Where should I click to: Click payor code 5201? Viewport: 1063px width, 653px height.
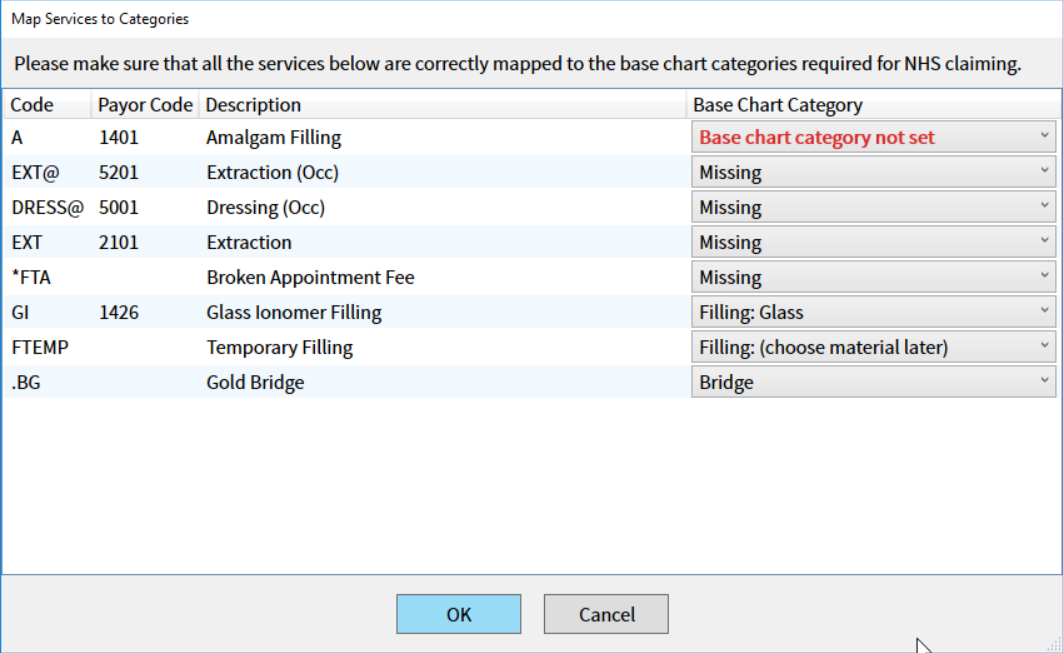pyautogui.click(x=119, y=172)
